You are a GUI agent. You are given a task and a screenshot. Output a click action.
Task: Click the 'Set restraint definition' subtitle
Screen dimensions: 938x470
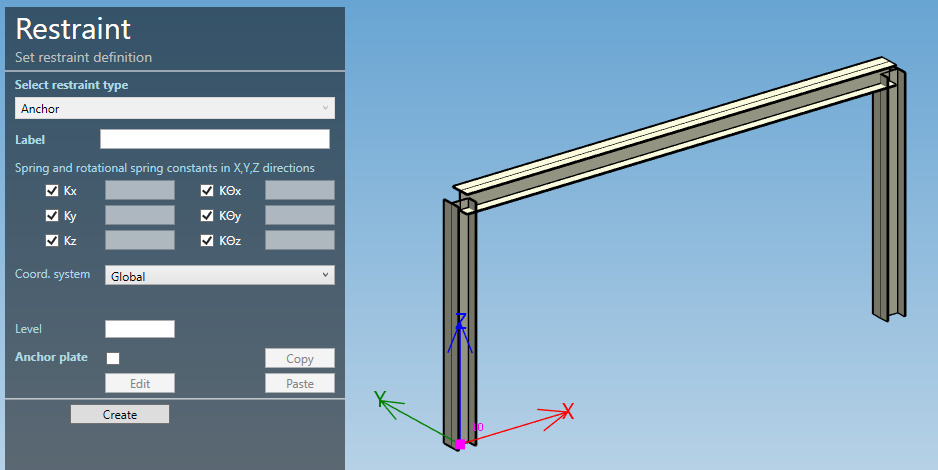point(83,57)
